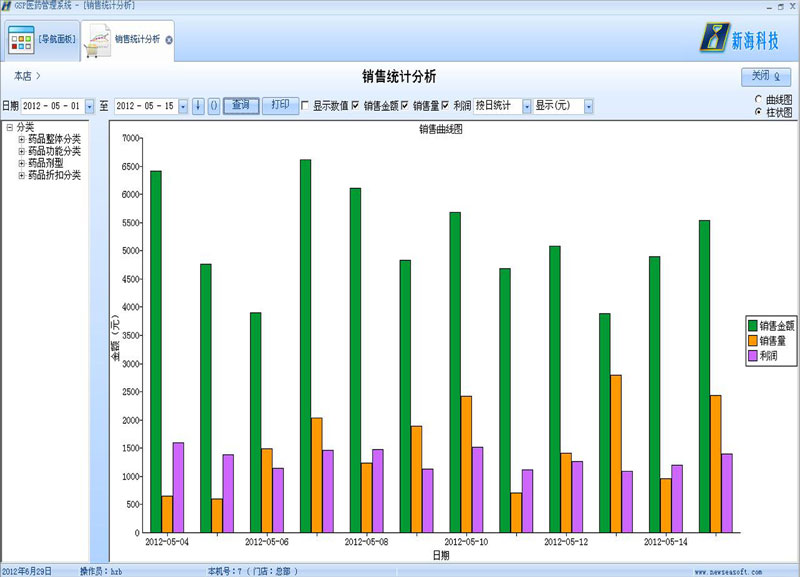Viewport: 800px width, 577px height.
Task: Click the parentheses button next to the query button
Action: tap(213, 106)
